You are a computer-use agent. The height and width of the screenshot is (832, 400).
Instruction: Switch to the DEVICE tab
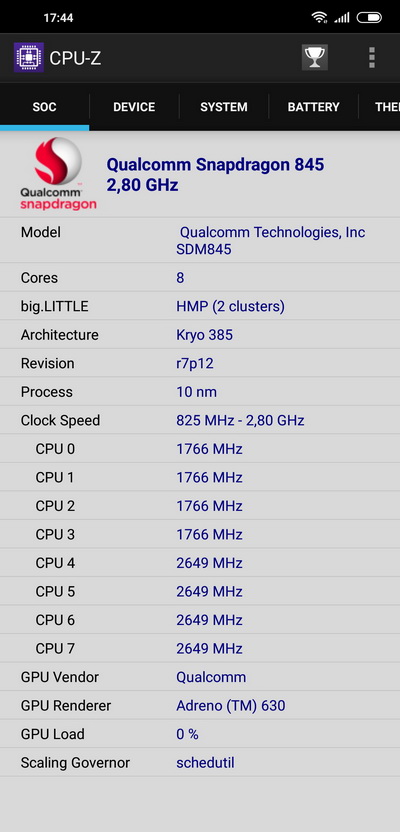click(x=134, y=107)
